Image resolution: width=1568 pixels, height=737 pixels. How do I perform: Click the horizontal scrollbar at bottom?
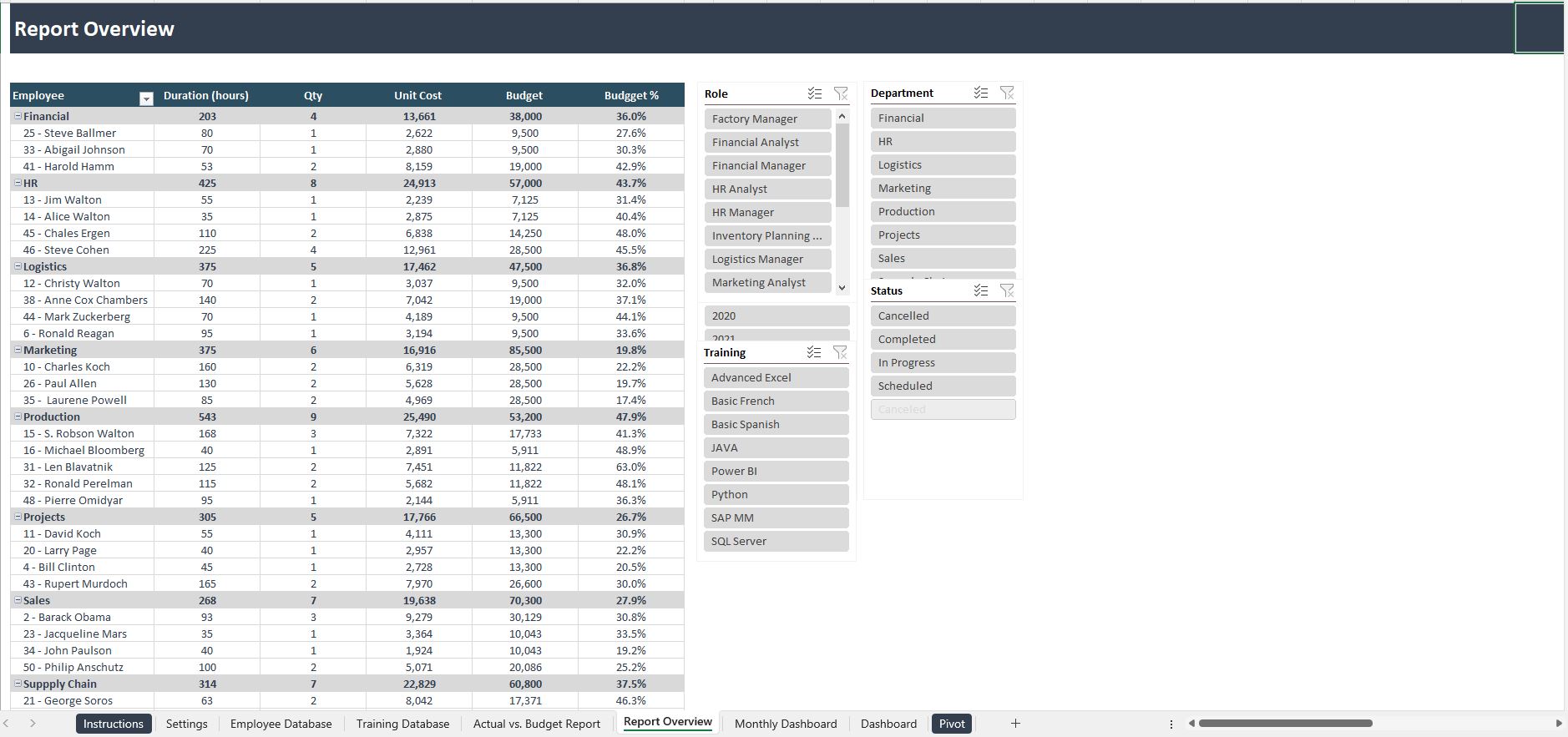point(1284,724)
